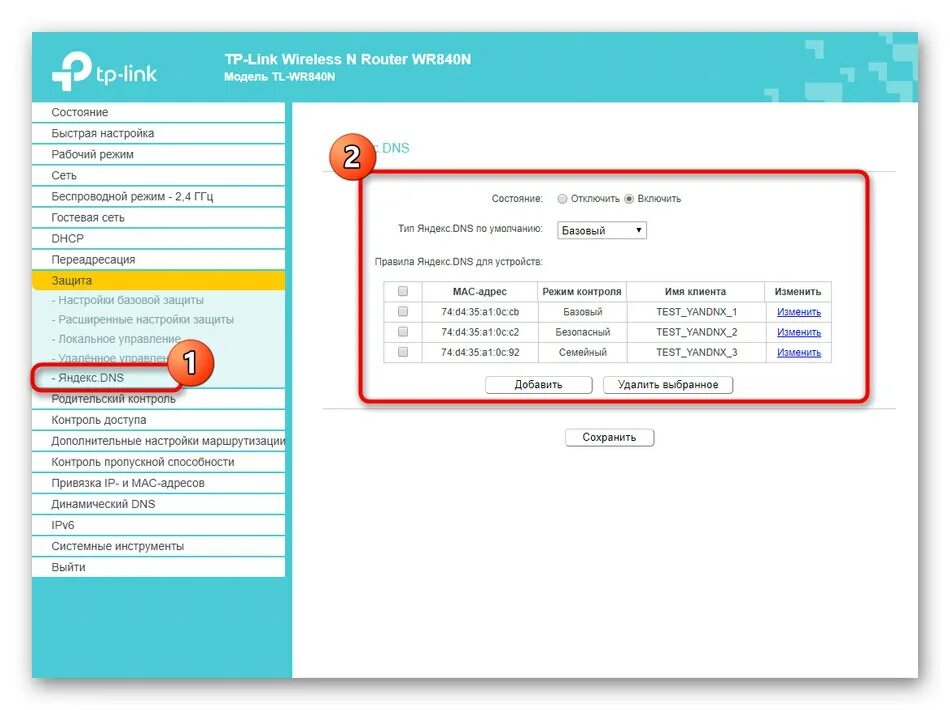Click TP-Link Wireless N Router WR840N title
The image size is (950, 710).
point(348,59)
